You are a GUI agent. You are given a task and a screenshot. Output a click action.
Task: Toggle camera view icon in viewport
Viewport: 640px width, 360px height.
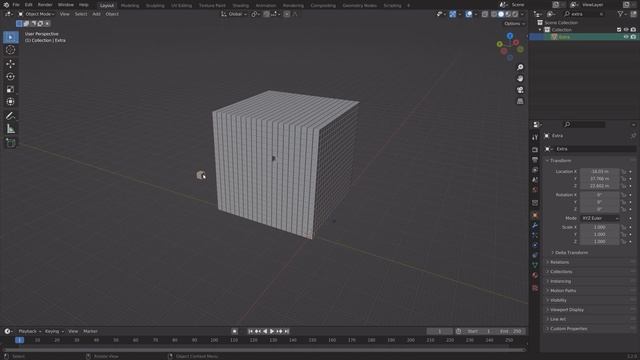(x=520, y=90)
